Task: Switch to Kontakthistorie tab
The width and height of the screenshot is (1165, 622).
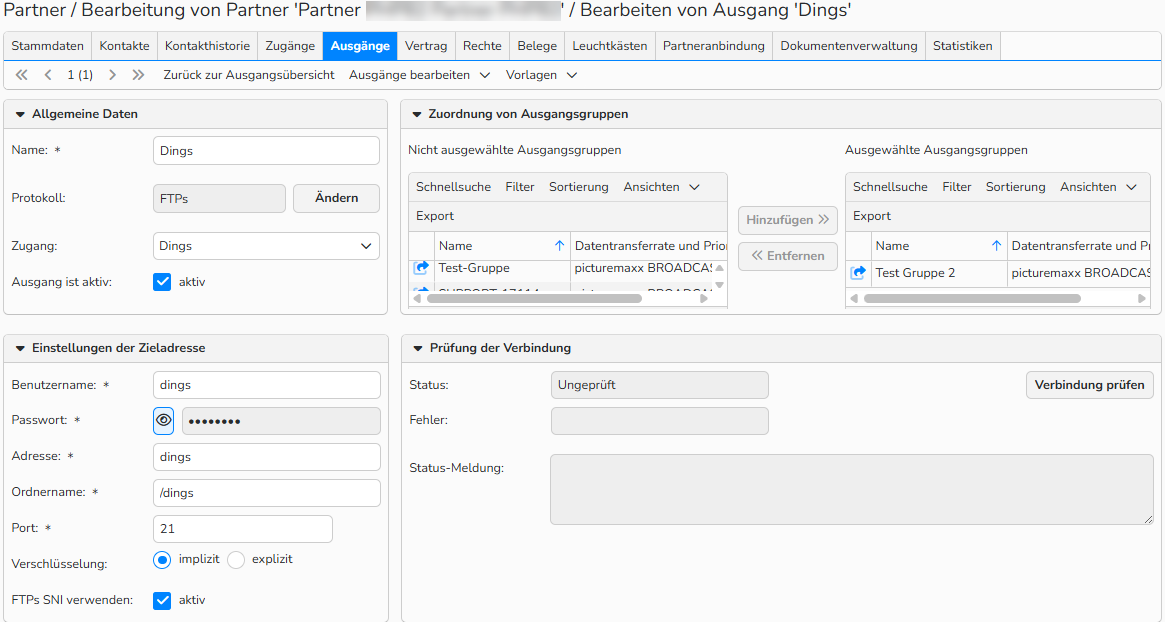Action: click(207, 46)
